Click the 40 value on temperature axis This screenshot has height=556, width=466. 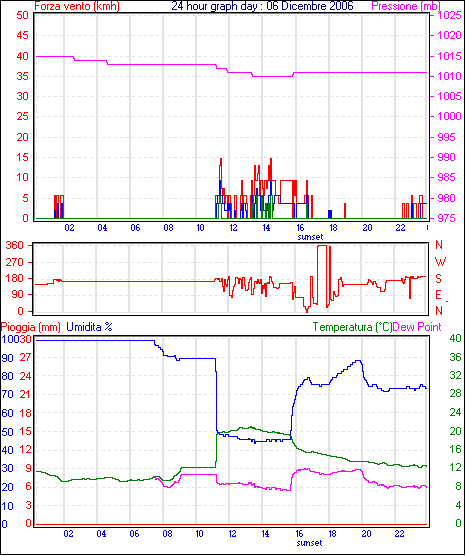[455, 339]
